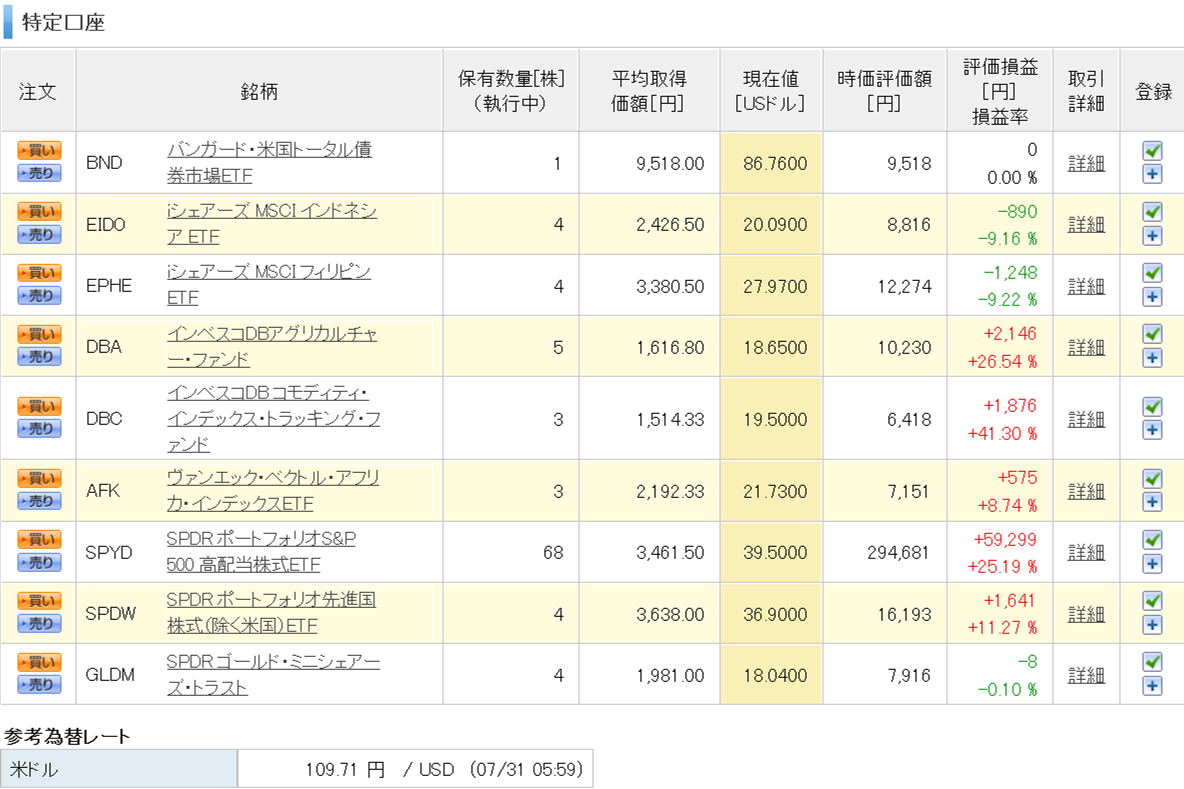Image resolution: width=1184 pixels, height=789 pixels.
Task: Expand the blue plus icon for GLDM
Action: [x=1152, y=686]
